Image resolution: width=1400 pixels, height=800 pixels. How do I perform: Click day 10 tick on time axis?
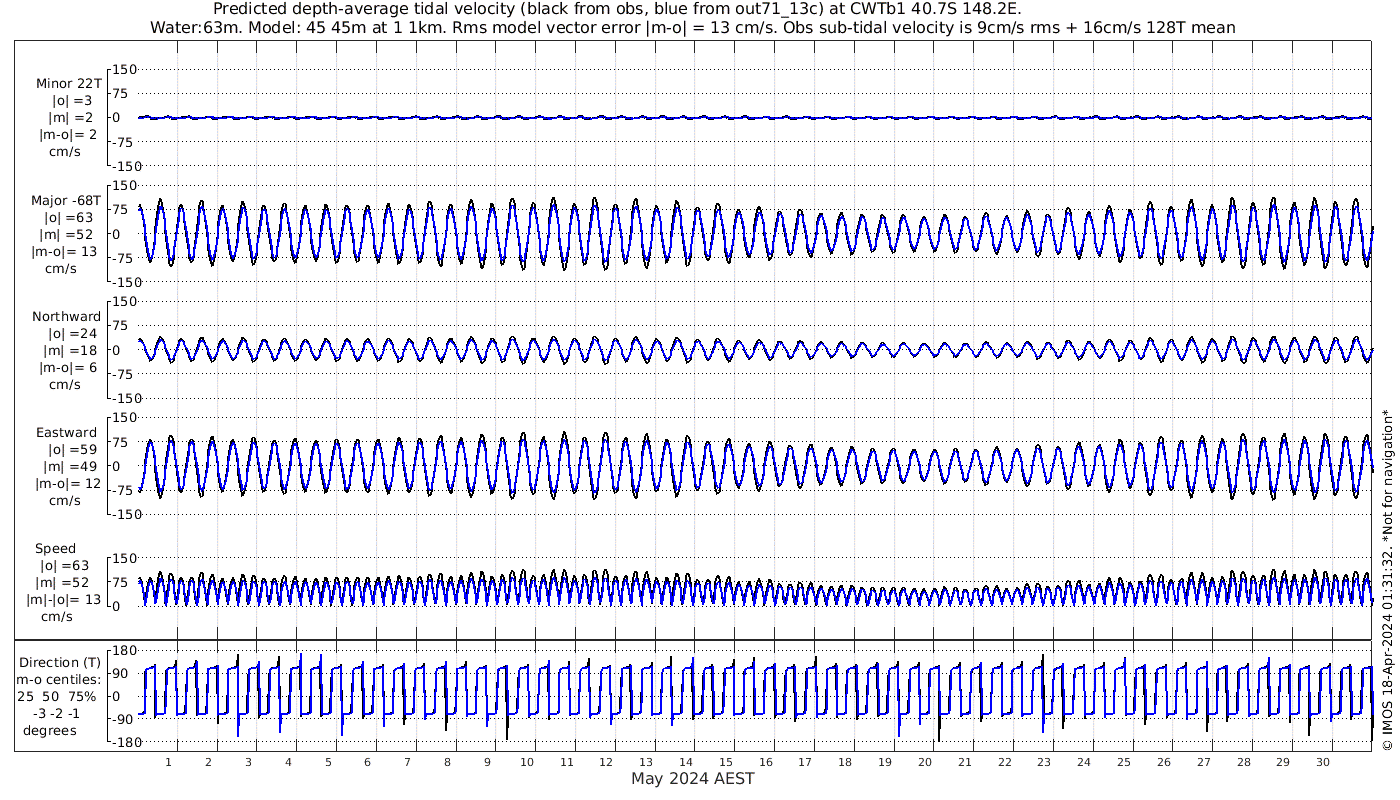pyautogui.click(x=527, y=762)
